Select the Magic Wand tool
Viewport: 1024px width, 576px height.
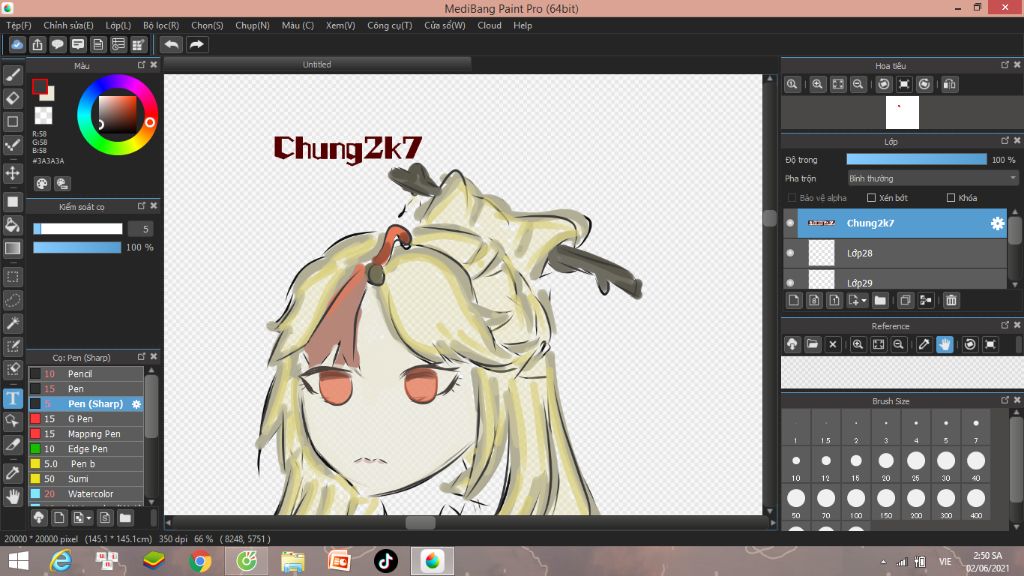point(12,323)
